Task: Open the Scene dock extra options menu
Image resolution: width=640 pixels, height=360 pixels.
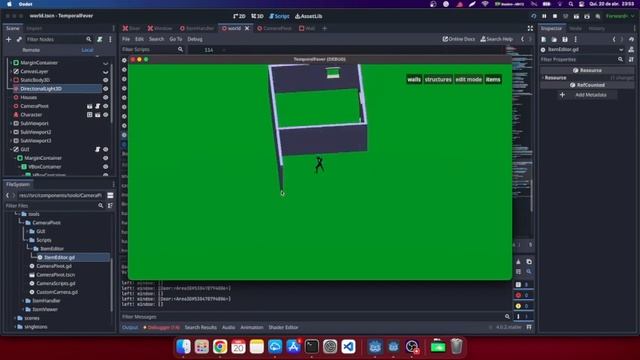Action: tap(110, 40)
